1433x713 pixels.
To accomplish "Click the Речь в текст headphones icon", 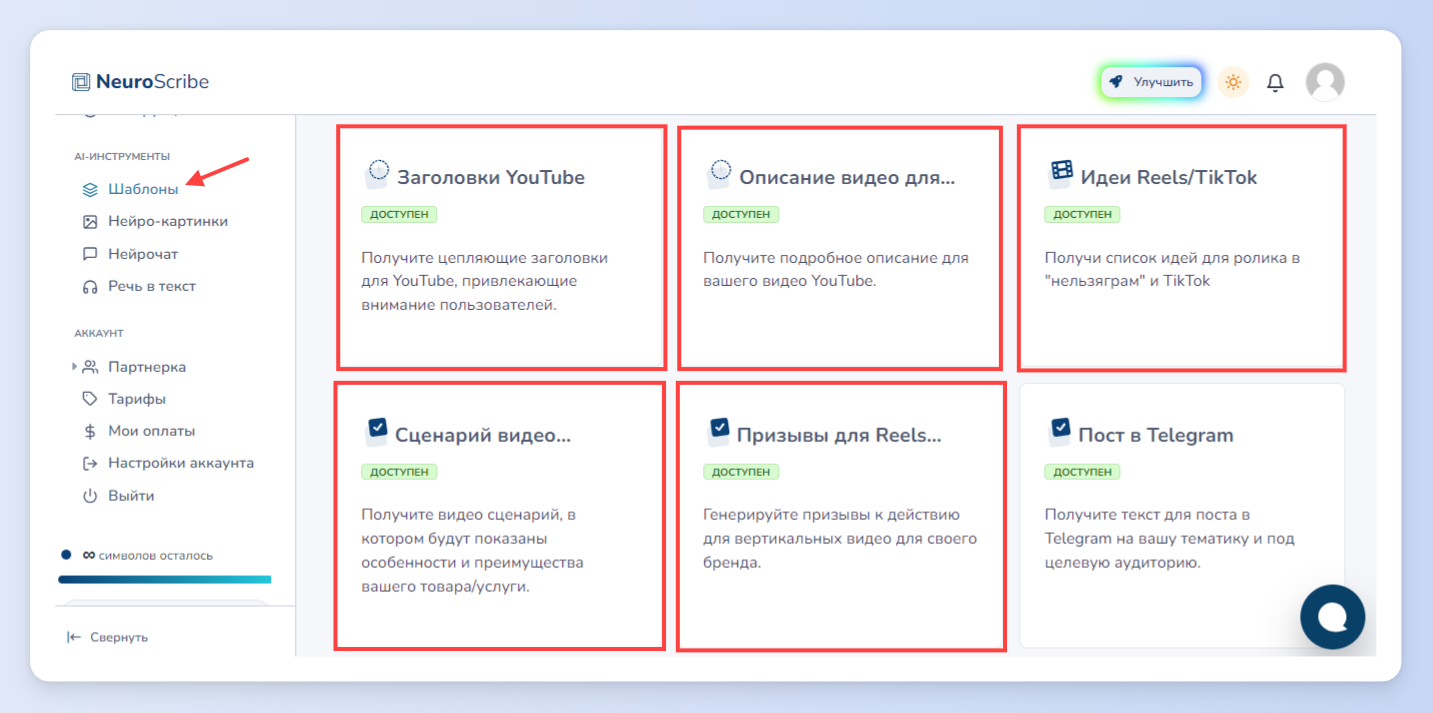I will (x=90, y=286).
